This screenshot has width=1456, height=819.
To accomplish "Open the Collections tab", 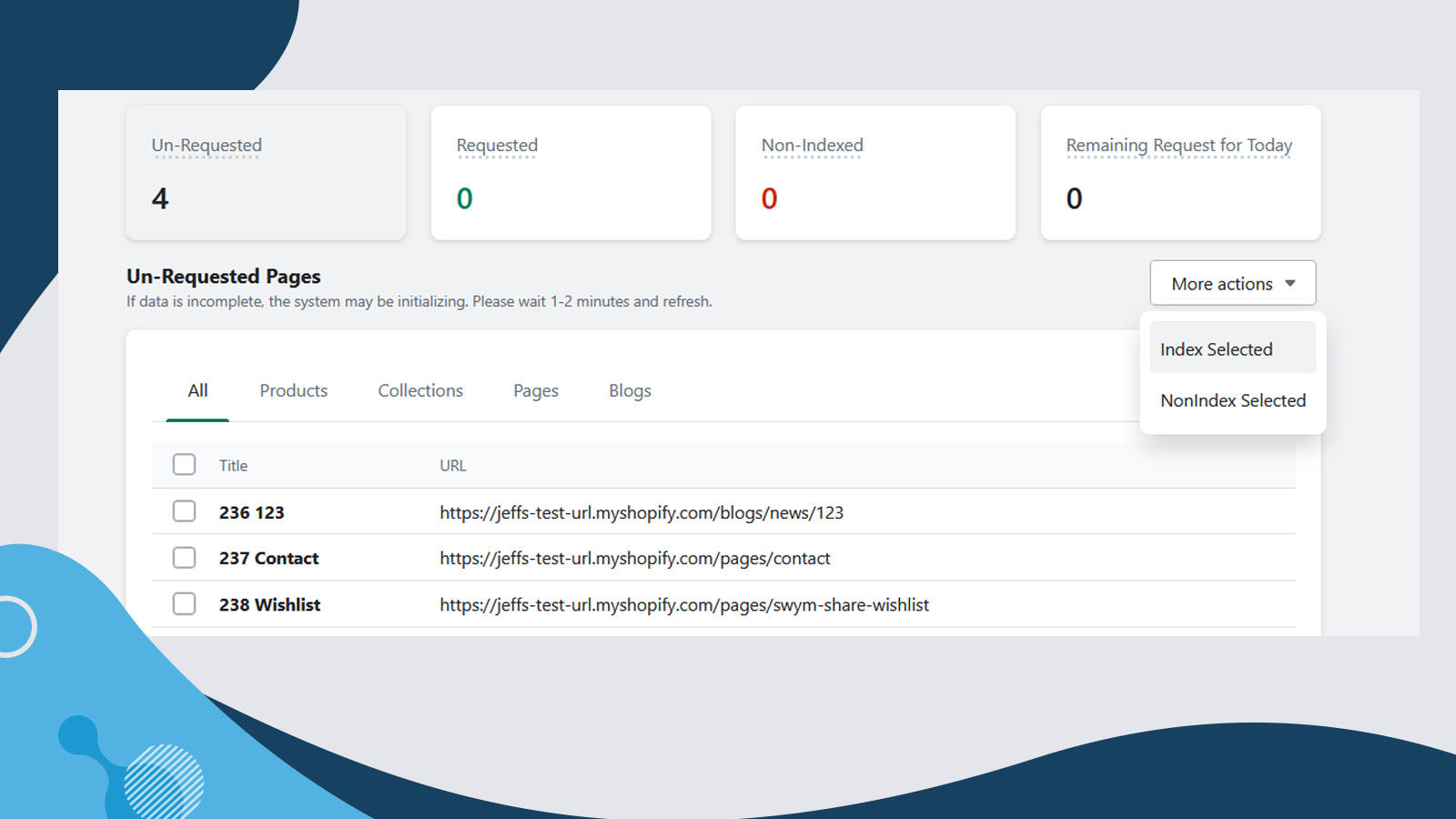I will point(420,391).
